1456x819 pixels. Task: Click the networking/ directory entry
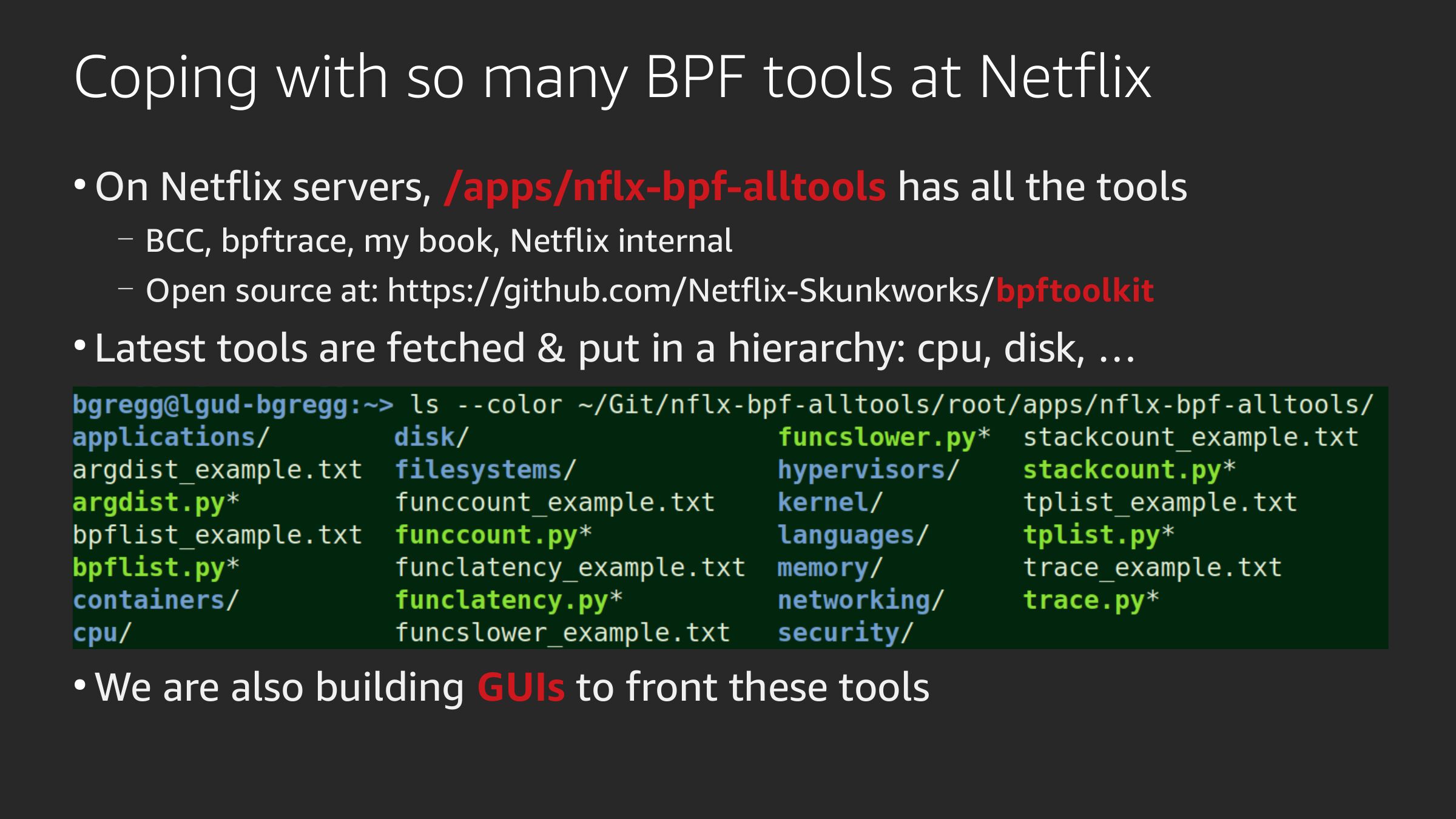860,601
